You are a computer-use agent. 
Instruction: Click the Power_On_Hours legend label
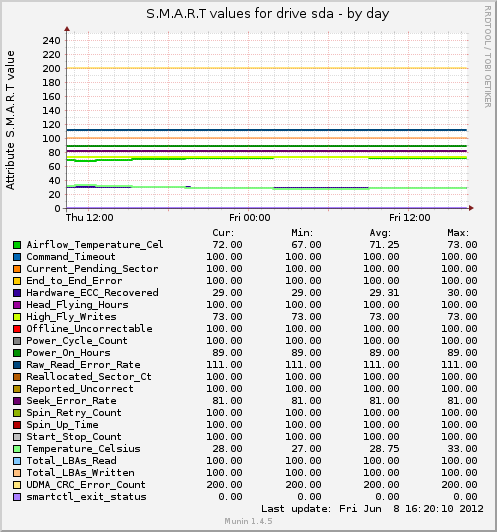[x=69, y=353]
